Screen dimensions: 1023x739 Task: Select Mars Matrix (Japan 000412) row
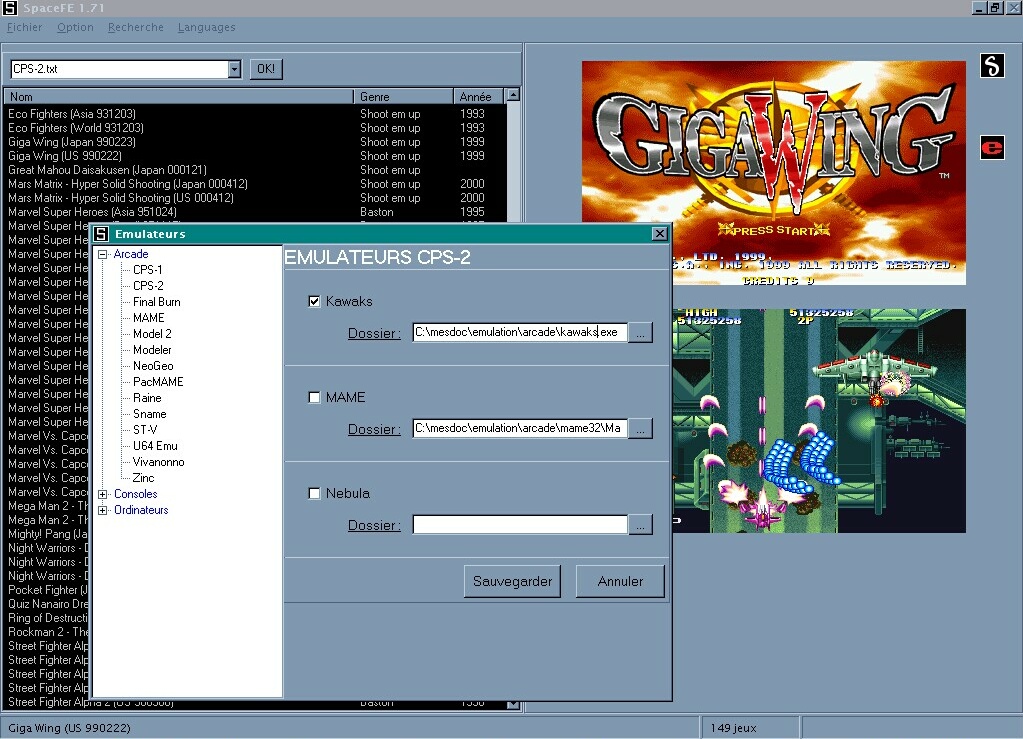254,184
